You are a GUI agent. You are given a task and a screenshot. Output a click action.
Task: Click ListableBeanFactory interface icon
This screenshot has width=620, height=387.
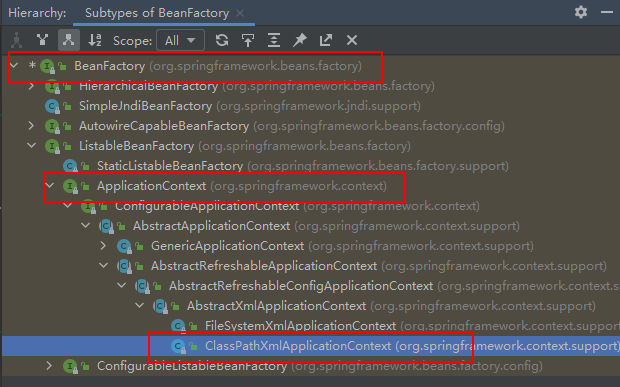52,146
